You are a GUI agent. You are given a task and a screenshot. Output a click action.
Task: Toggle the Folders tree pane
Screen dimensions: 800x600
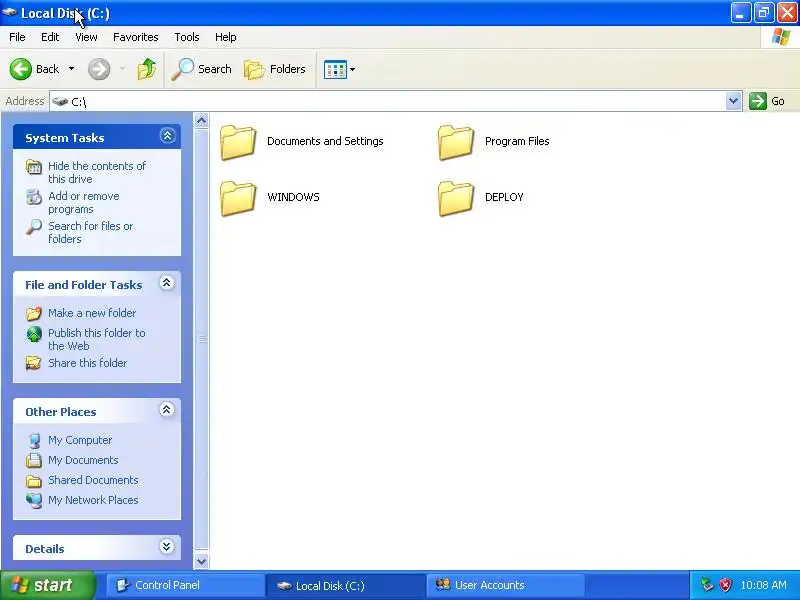pos(274,69)
